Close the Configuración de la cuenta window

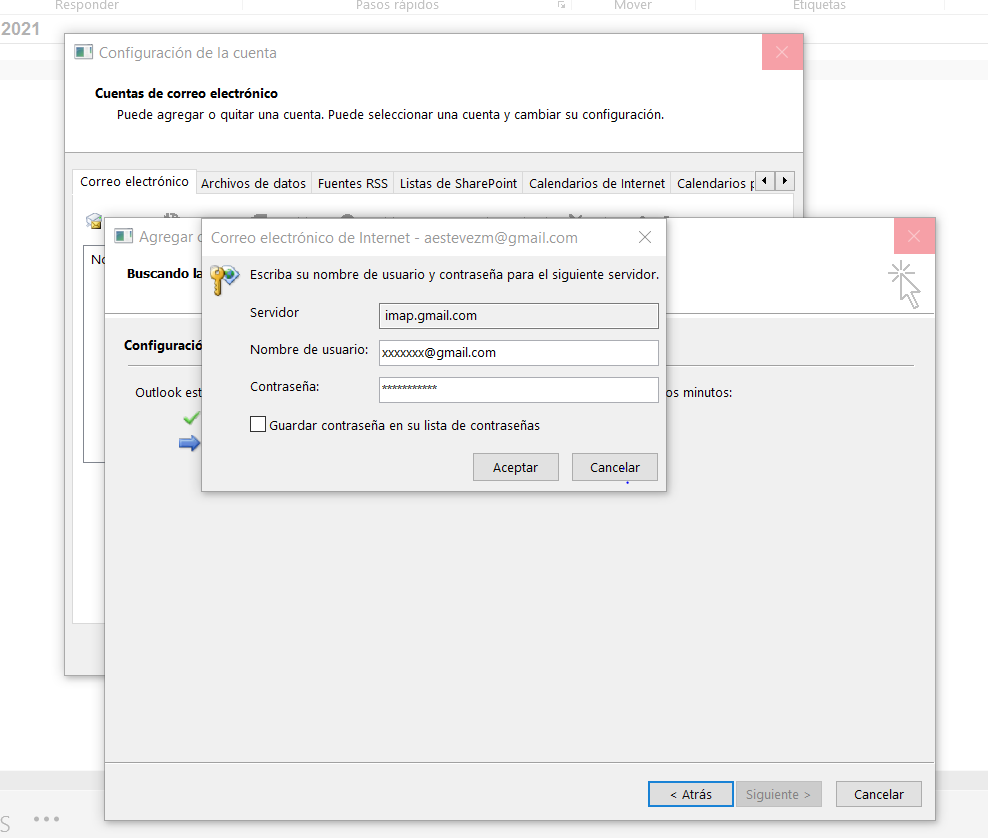(782, 52)
